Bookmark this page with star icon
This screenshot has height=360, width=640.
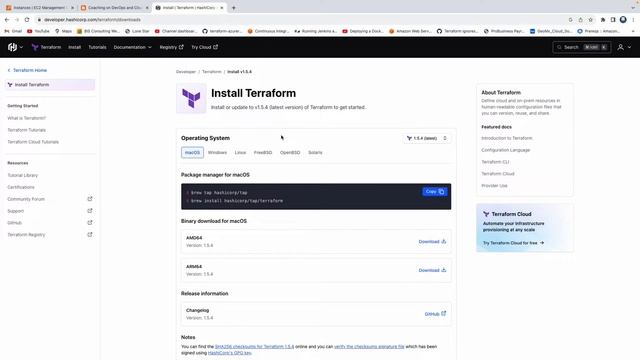[x=591, y=20]
